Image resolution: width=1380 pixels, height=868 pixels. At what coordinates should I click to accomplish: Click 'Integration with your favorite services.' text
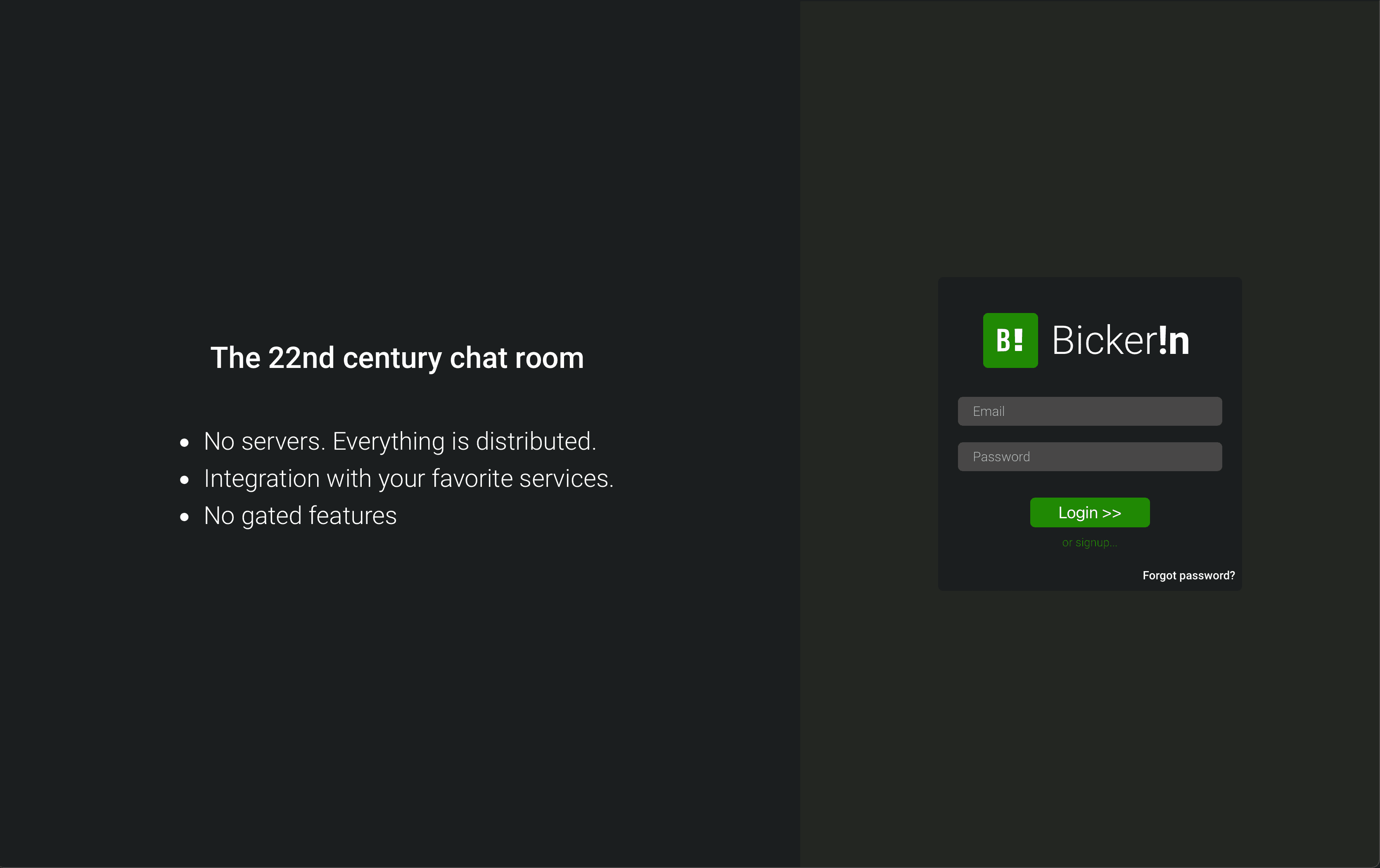pos(409,479)
